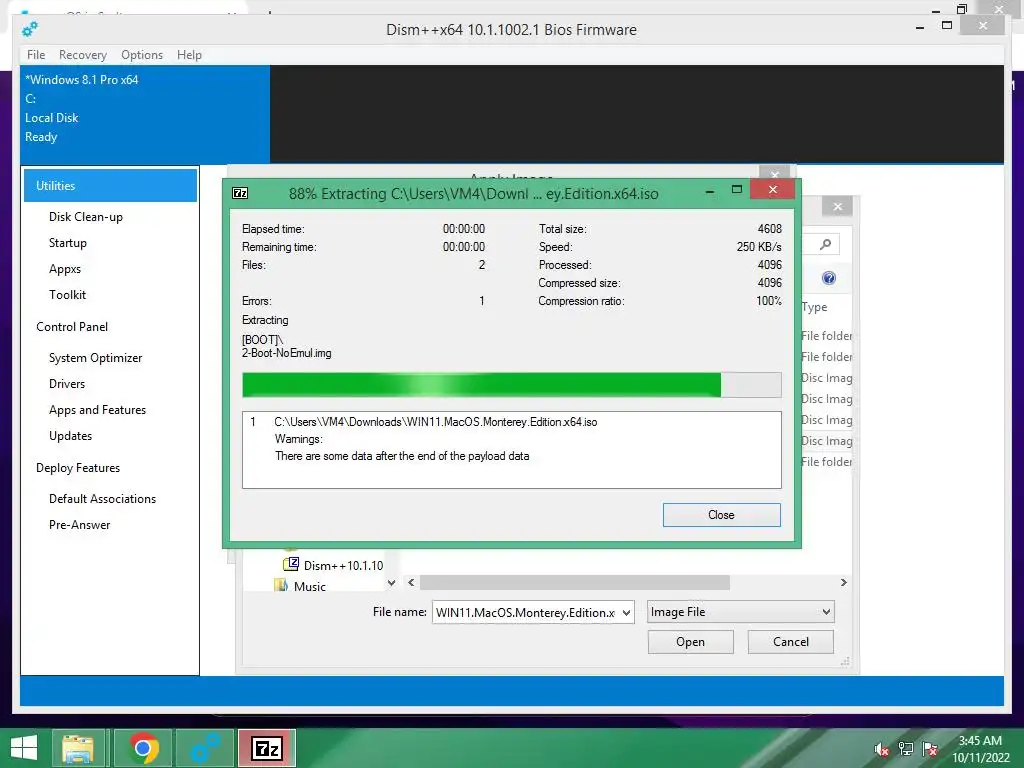Maximize the Dism++ window
The height and width of the screenshot is (768, 1024).
click(947, 25)
